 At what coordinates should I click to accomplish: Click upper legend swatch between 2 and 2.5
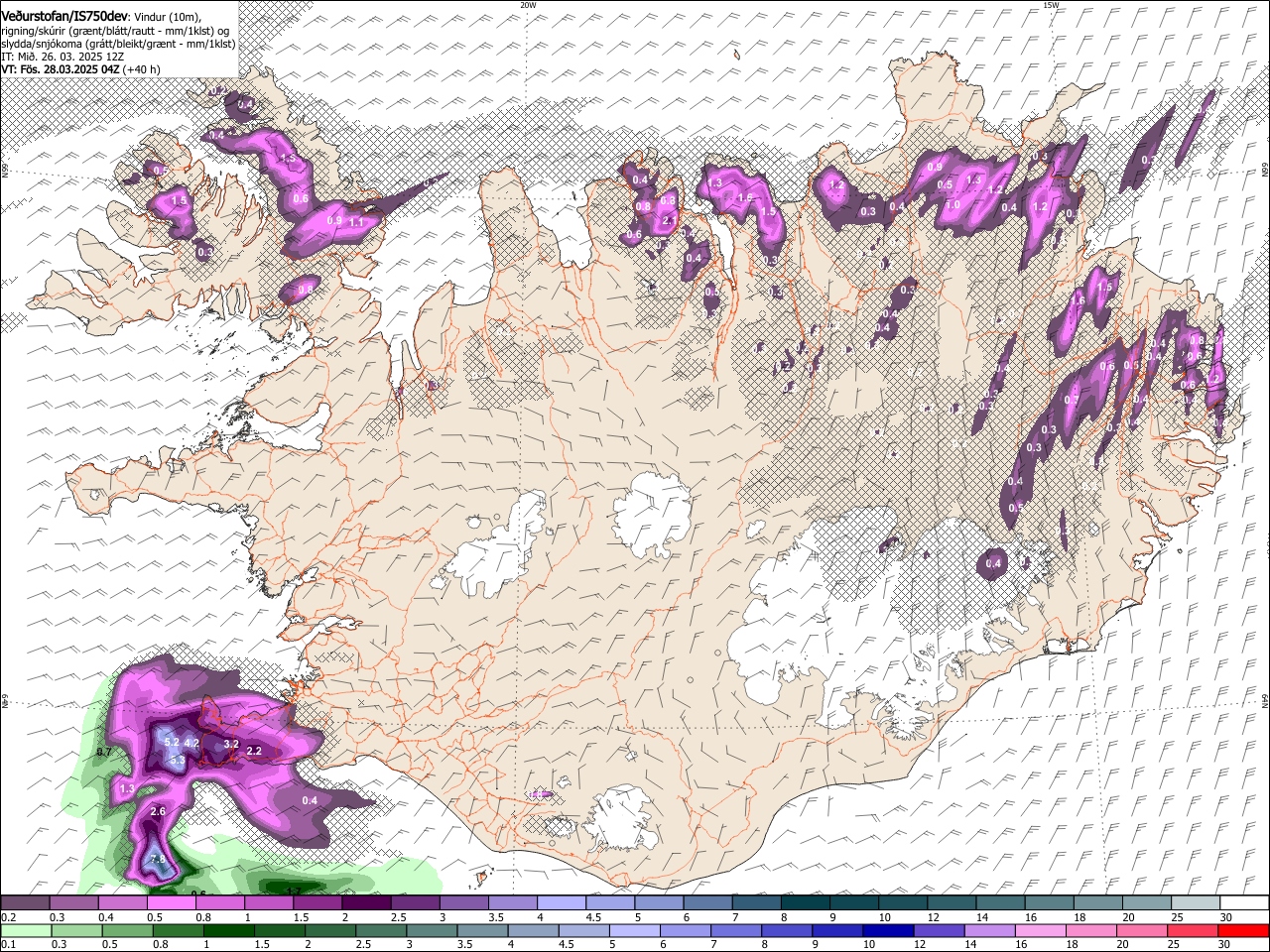tap(366, 903)
